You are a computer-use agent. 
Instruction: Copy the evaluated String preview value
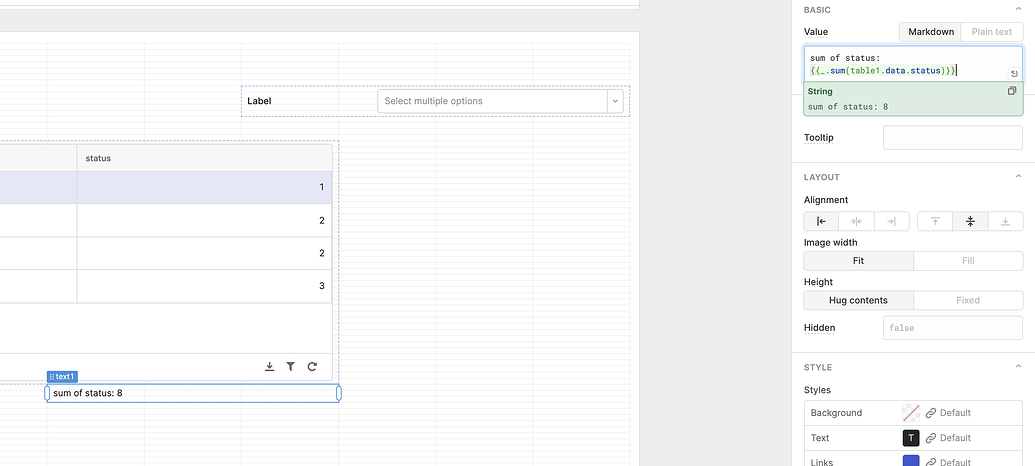pos(1012,91)
